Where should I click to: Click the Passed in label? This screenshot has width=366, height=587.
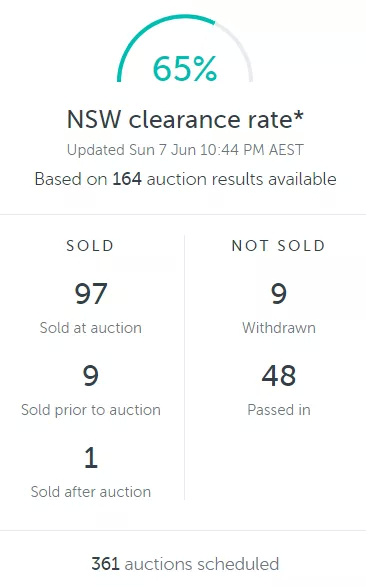click(x=279, y=410)
